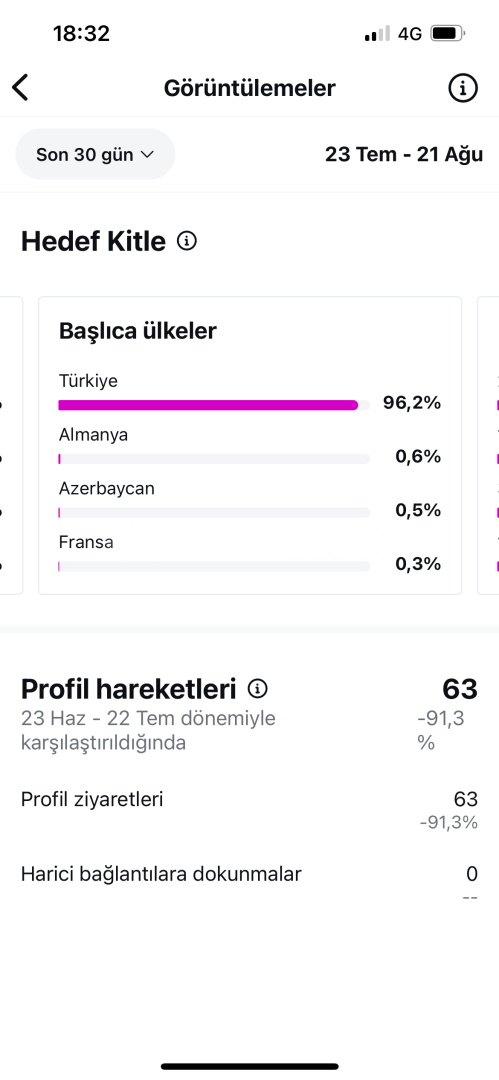
Task: Tap the info icon beside Profil hareketleri
Action: (x=258, y=688)
